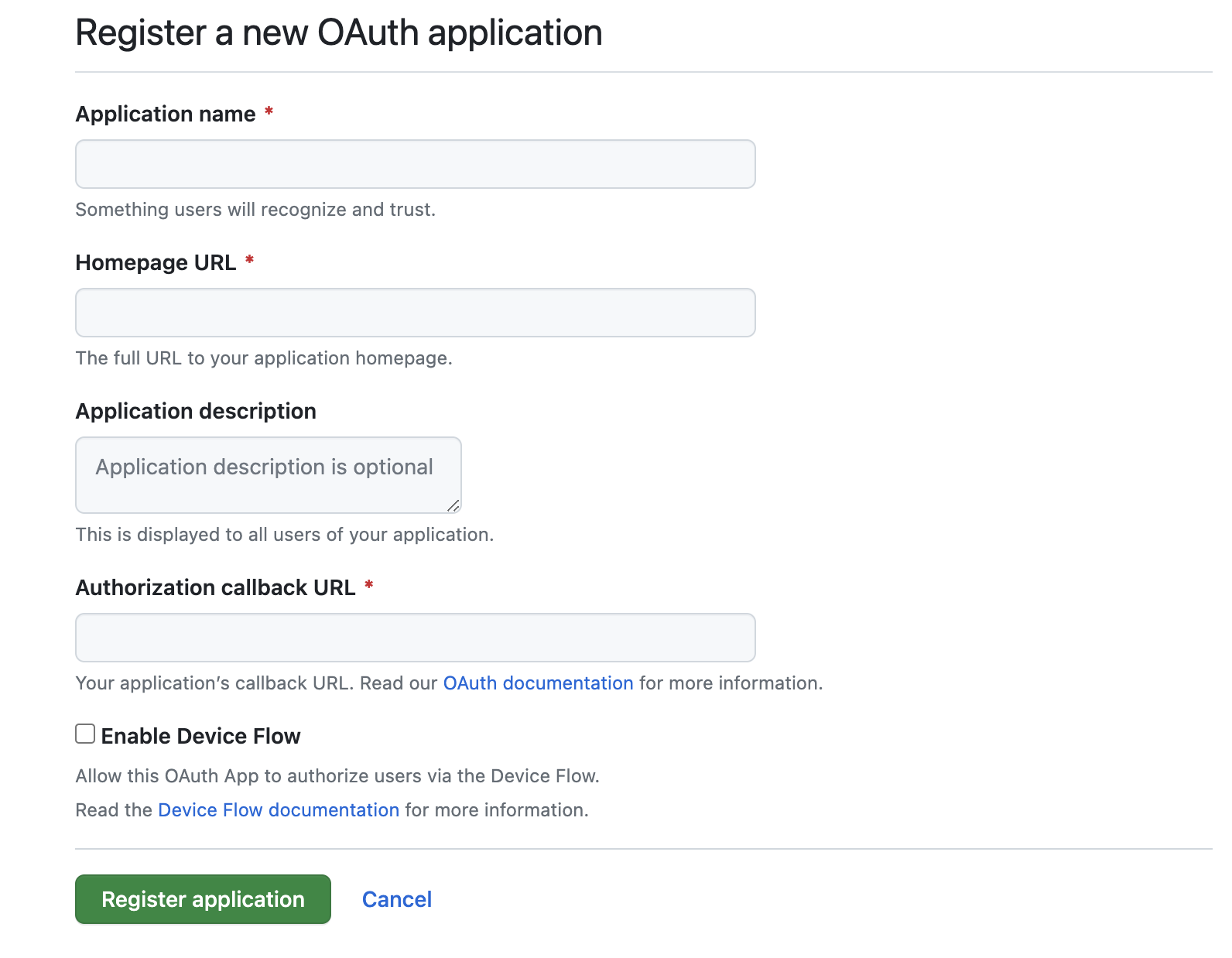
Task: Click the Application name input field
Action: click(415, 164)
